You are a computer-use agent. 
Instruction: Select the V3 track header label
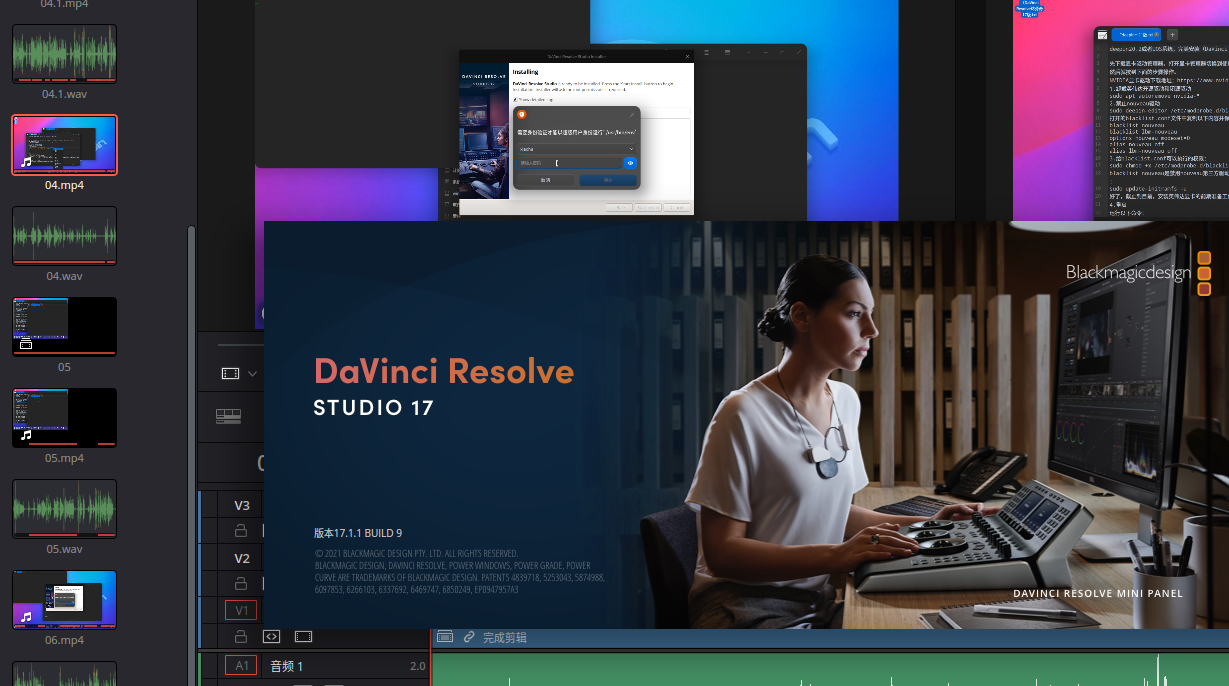242,506
